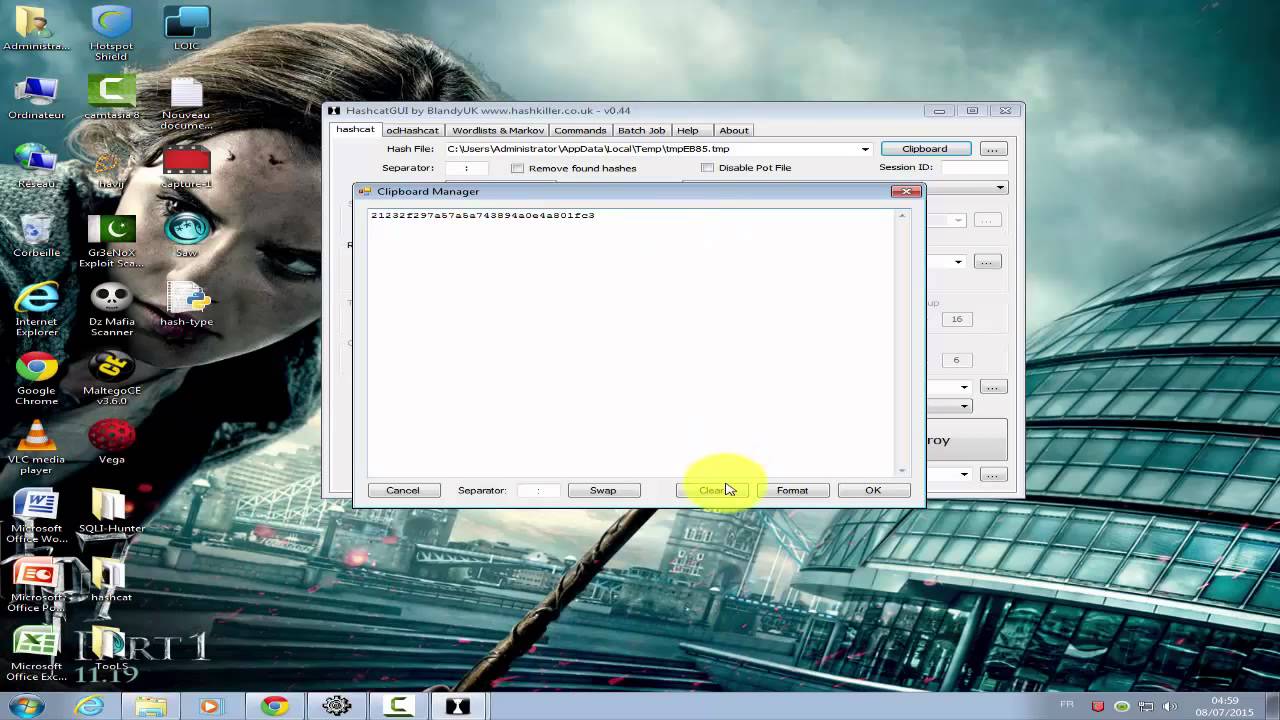1280x720 pixels.
Task: Confirm Clipboard Manager with OK
Action: (x=873, y=490)
